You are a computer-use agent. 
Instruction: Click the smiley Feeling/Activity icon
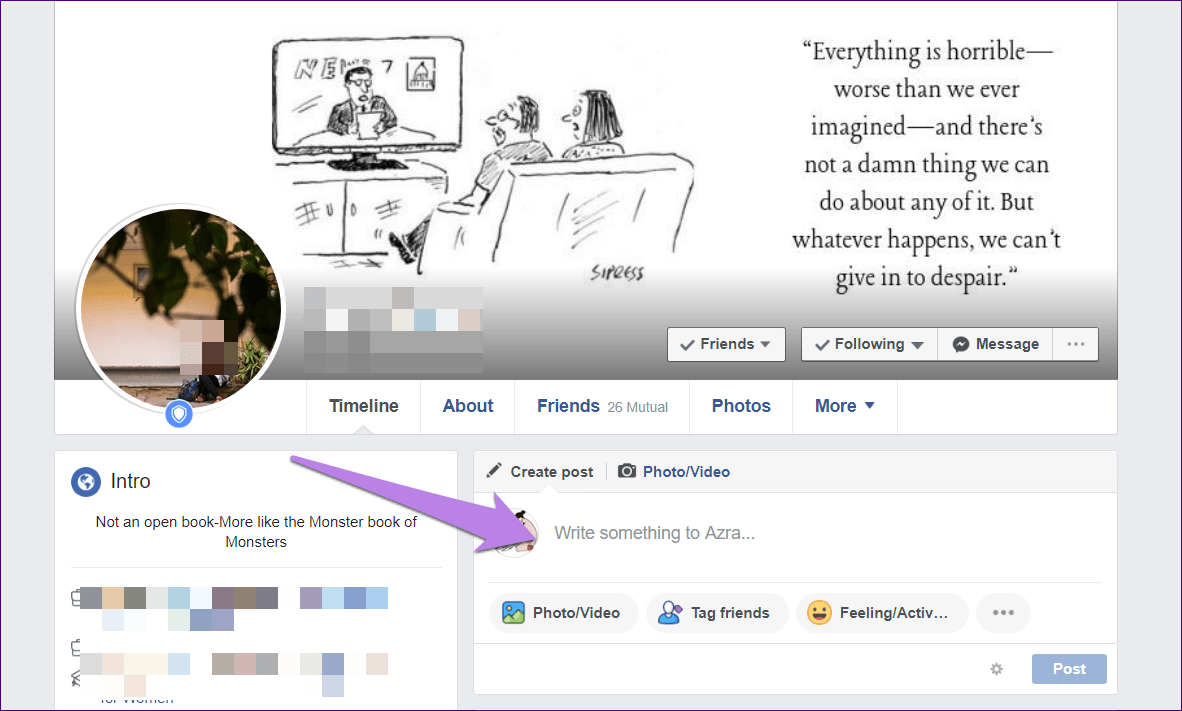tap(819, 612)
